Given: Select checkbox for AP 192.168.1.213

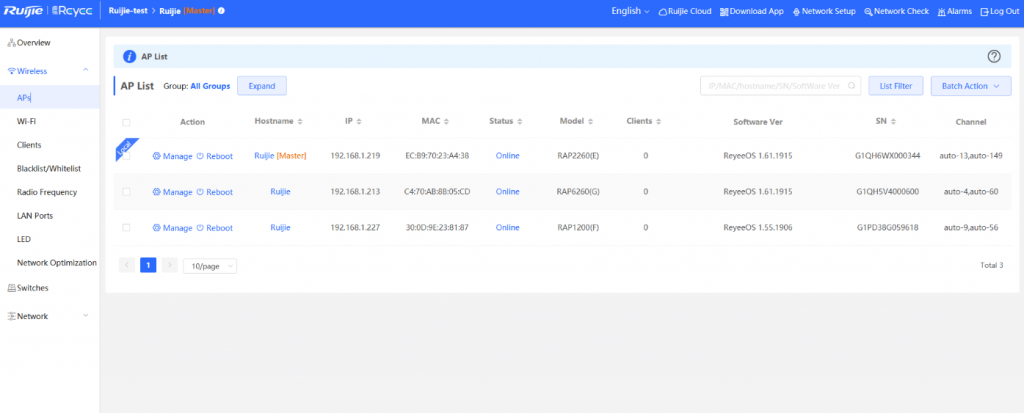Looking at the screenshot, I should 126,191.
